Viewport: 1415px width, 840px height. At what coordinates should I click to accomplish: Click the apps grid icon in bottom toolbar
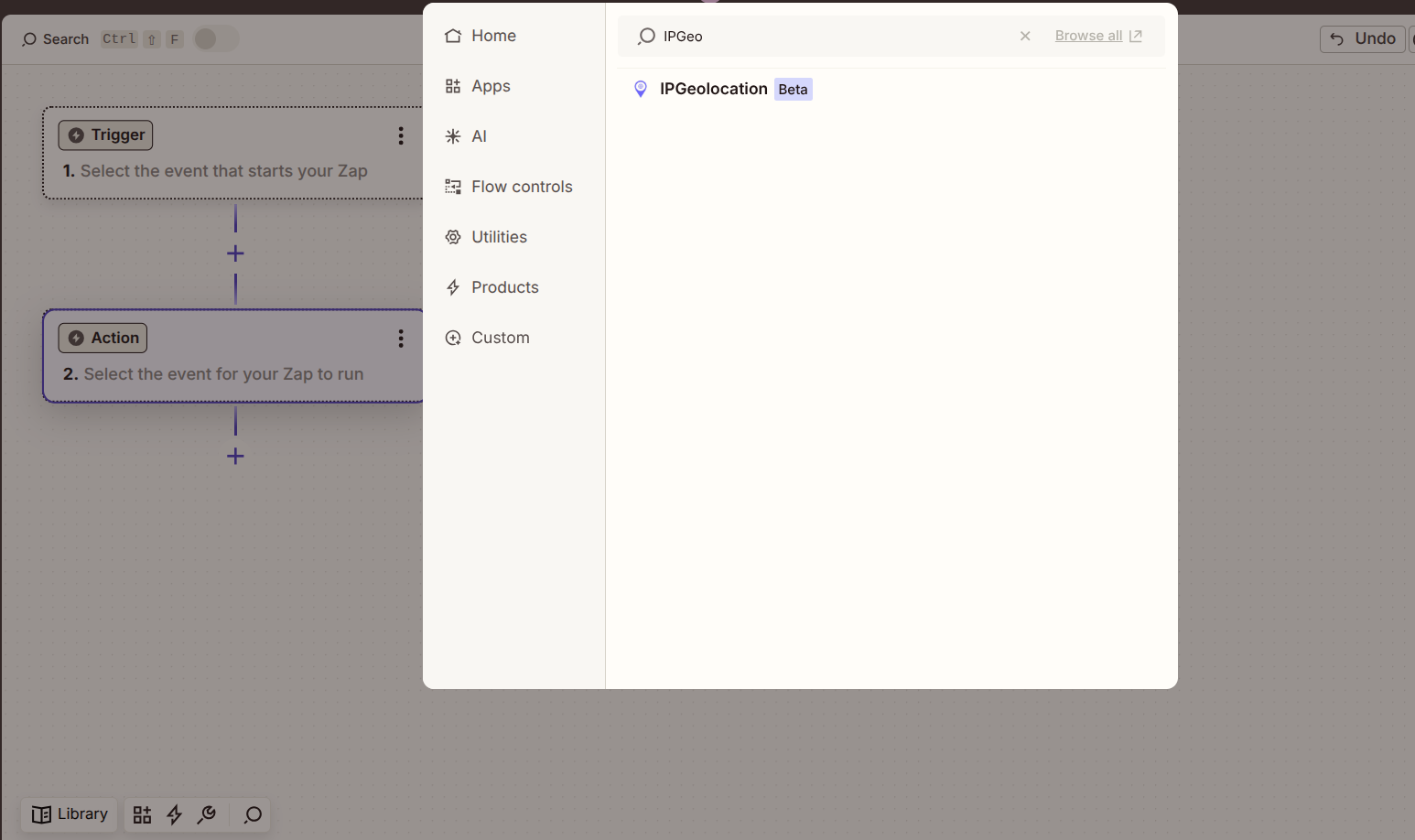pyautogui.click(x=142, y=814)
